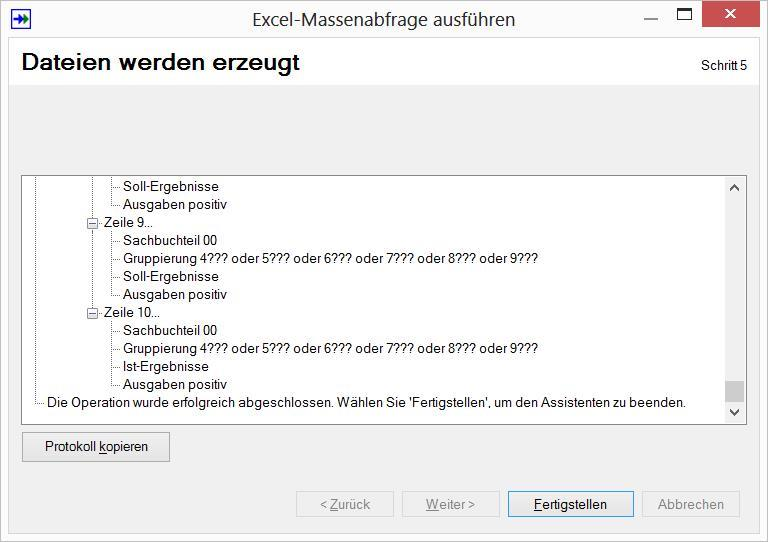Collapse the Zeile 9... tree node

(92, 223)
